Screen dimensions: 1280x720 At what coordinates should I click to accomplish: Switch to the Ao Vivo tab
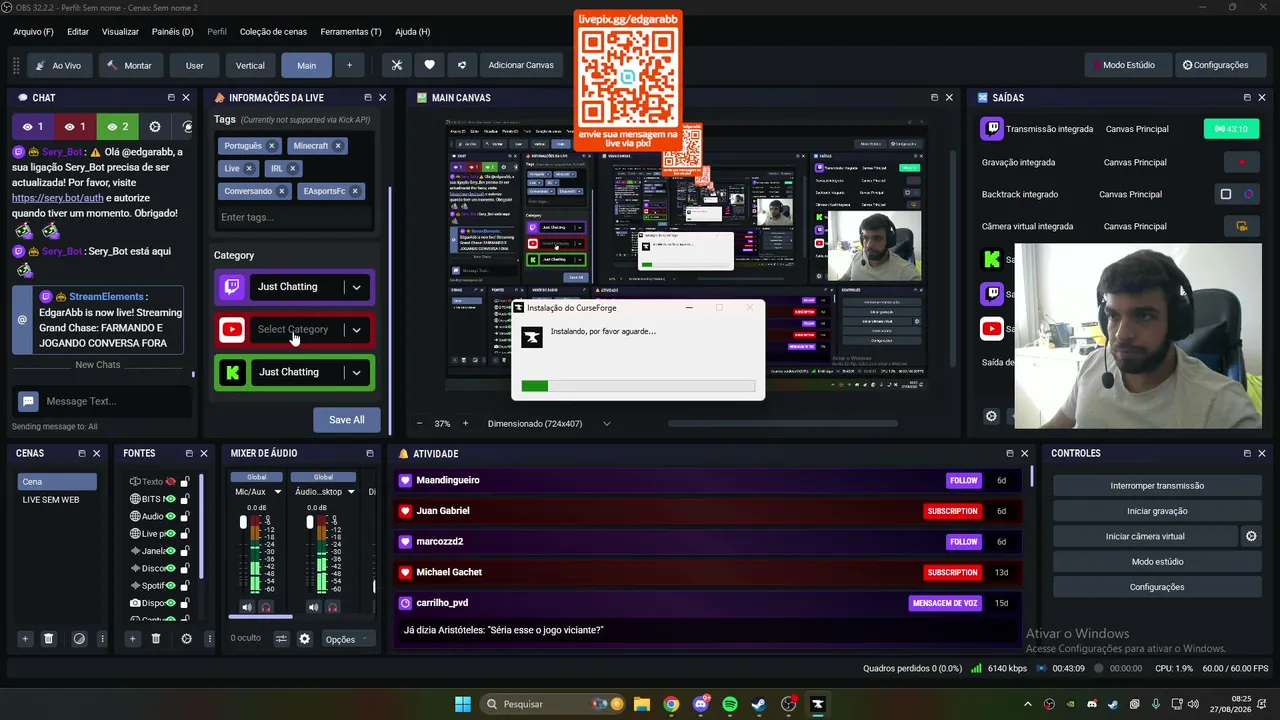[x=58, y=65]
